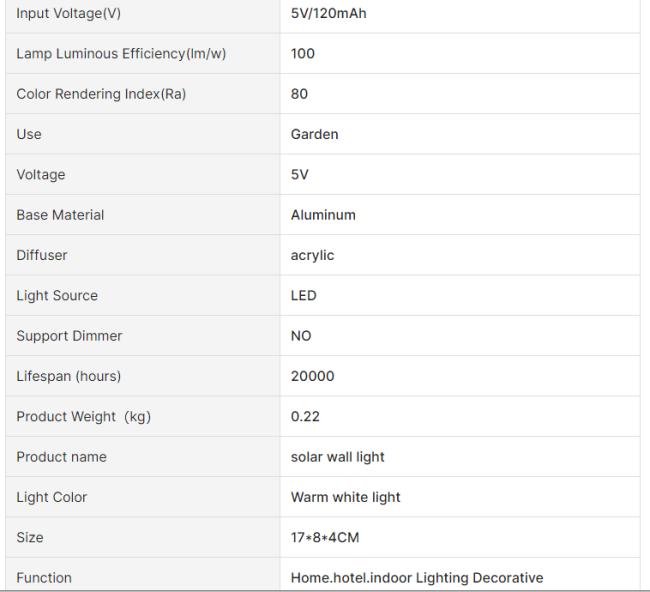Screen dimensions: 650x592
Task: Select the Diffuser label cell
Action: (x=143, y=255)
